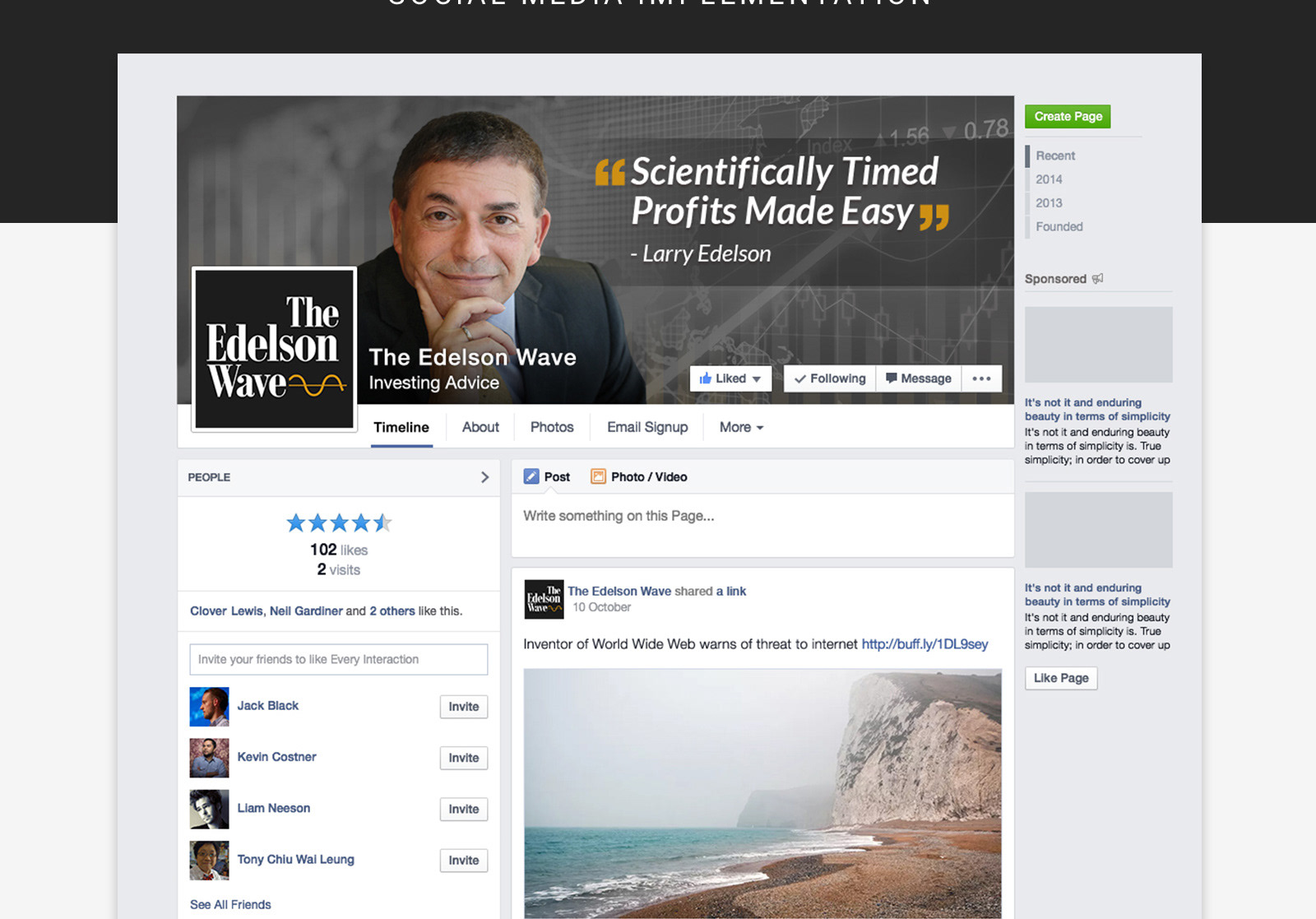The width and height of the screenshot is (1316, 919).
Task: Click the green Create Page button
Action: [x=1068, y=116]
